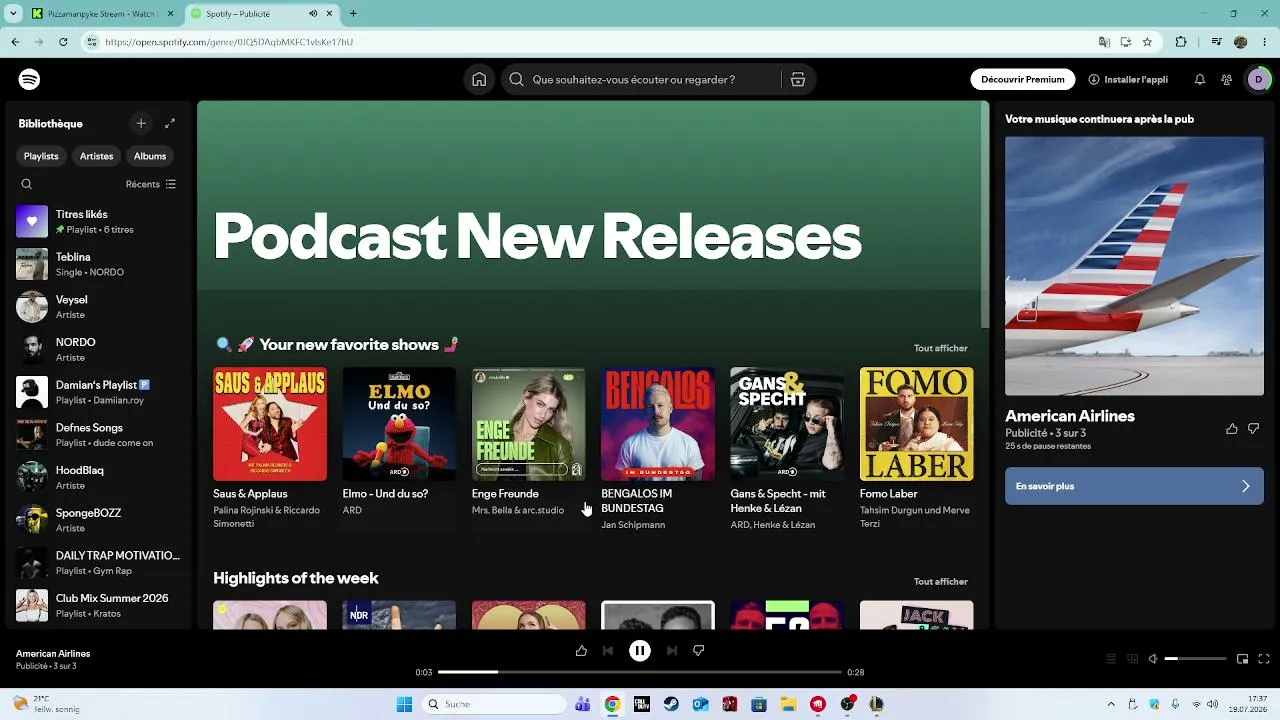Filter library by Albums

pos(150,156)
